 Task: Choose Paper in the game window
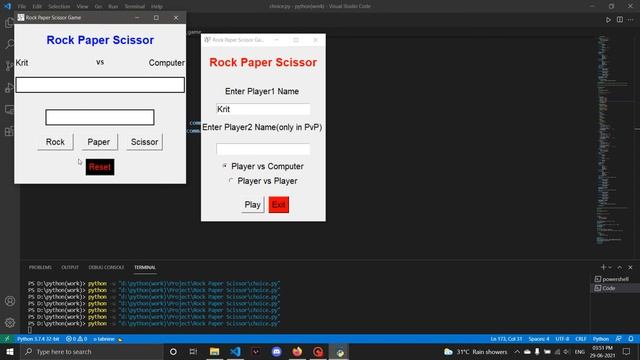pyautogui.click(x=99, y=142)
